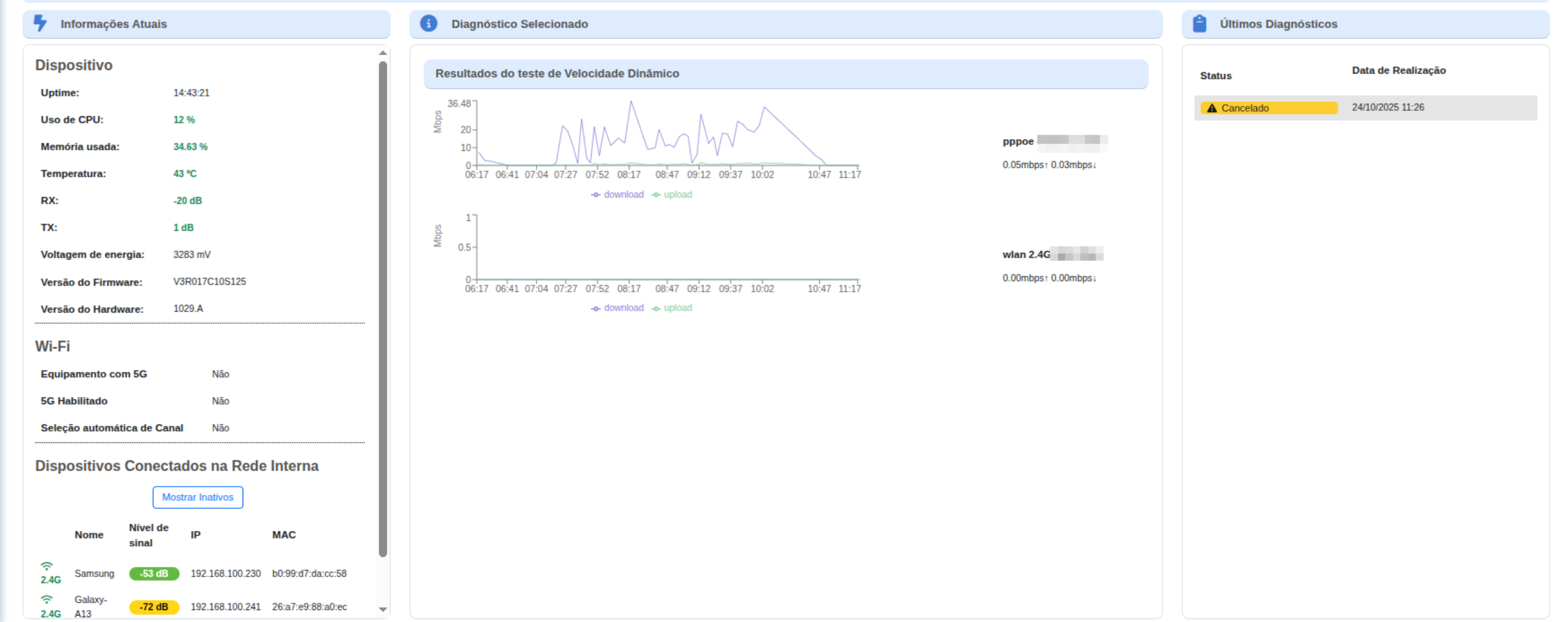This screenshot has width=1568, height=622.
Task: Click the clipboard Últimos Diagnósticos icon
Action: coord(1199,24)
